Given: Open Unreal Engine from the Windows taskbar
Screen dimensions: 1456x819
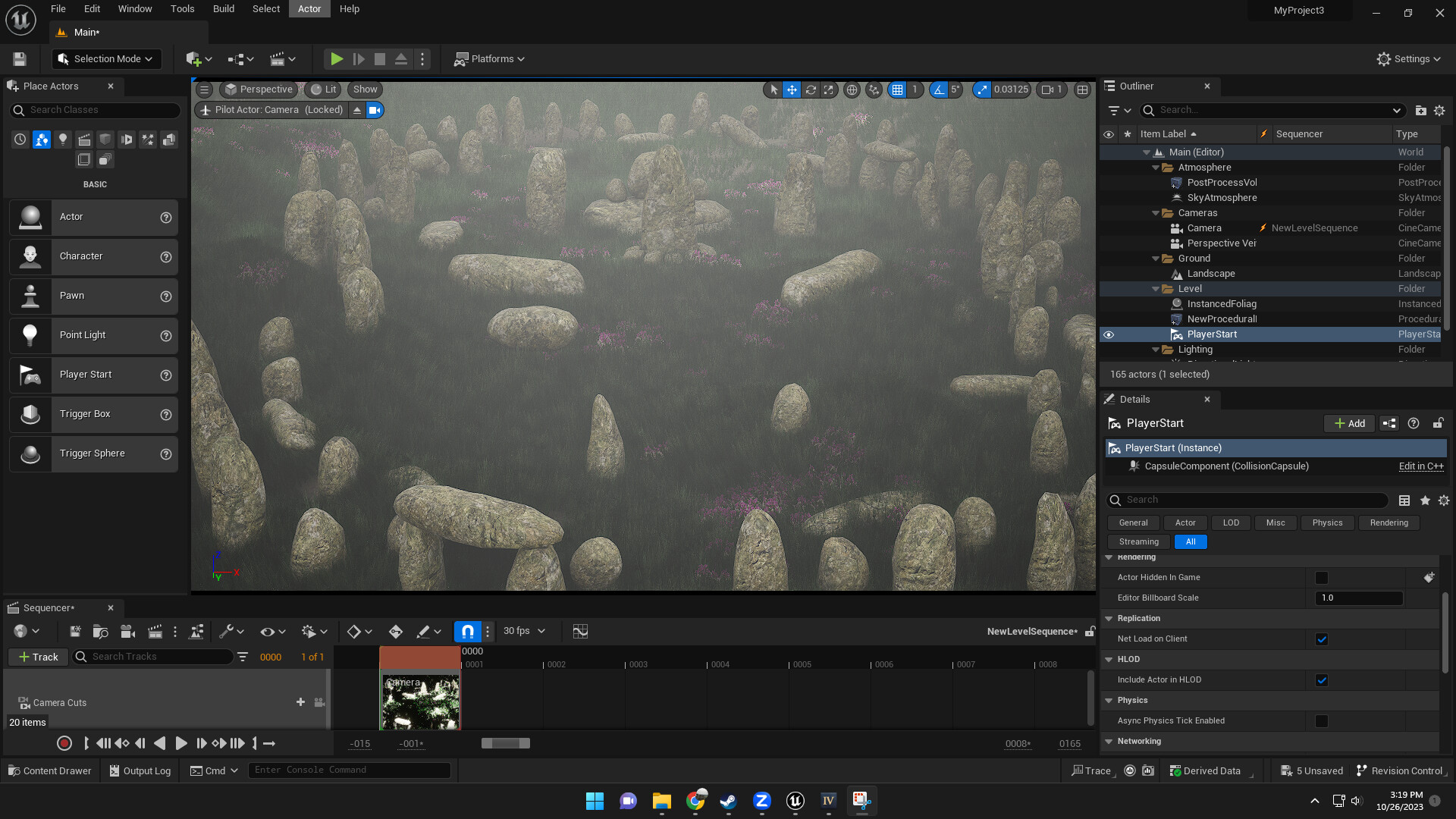Looking at the screenshot, I should pos(795,801).
